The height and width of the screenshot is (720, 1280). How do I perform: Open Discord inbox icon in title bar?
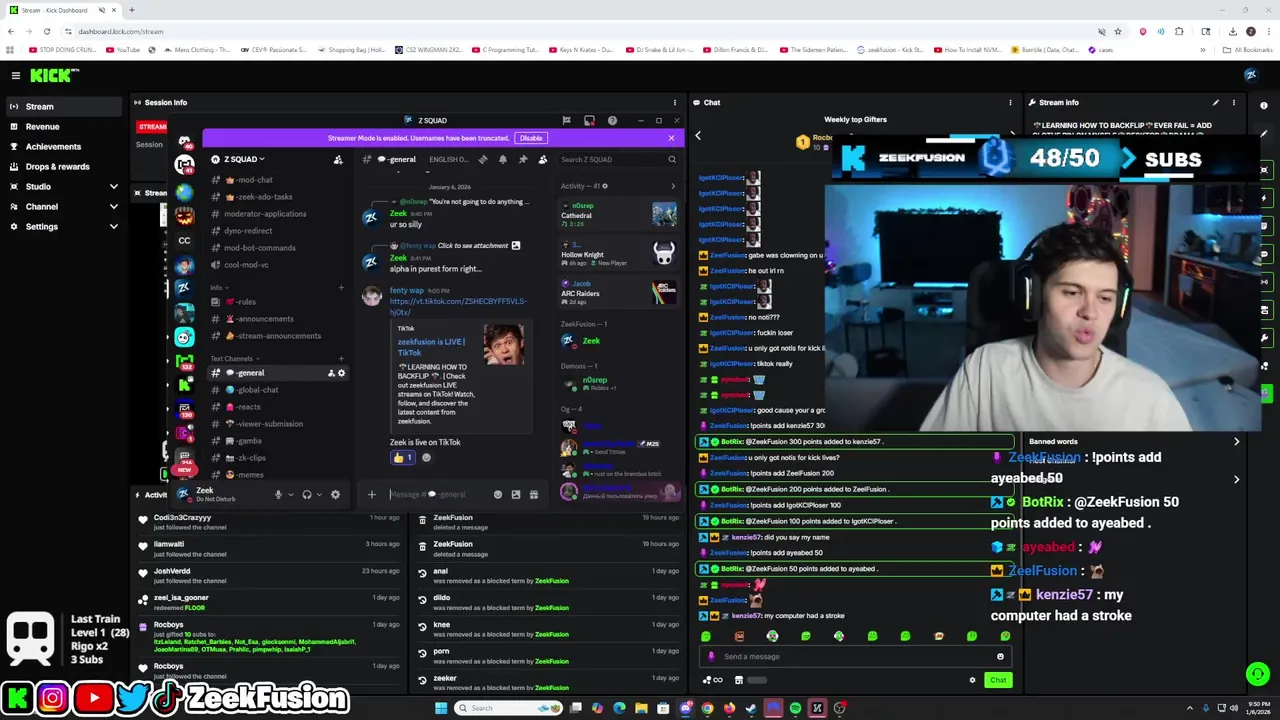coord(589,120)
